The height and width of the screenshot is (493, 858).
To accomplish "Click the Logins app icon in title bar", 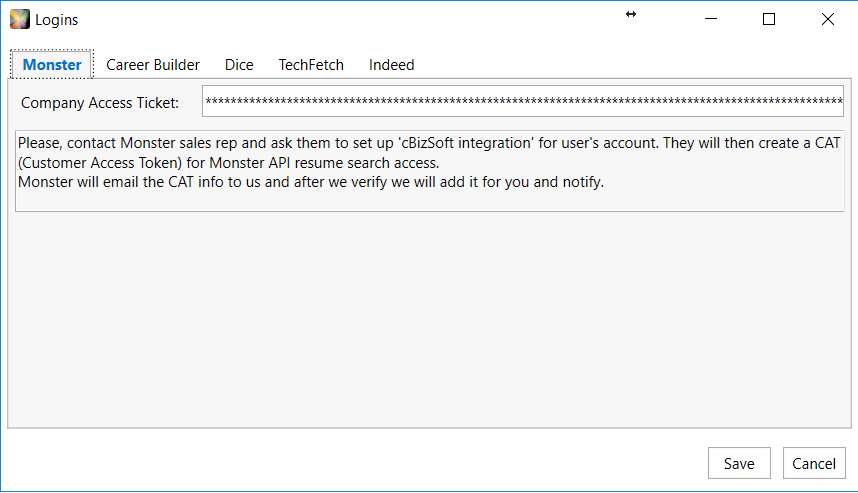I will [x=20, y=19].
